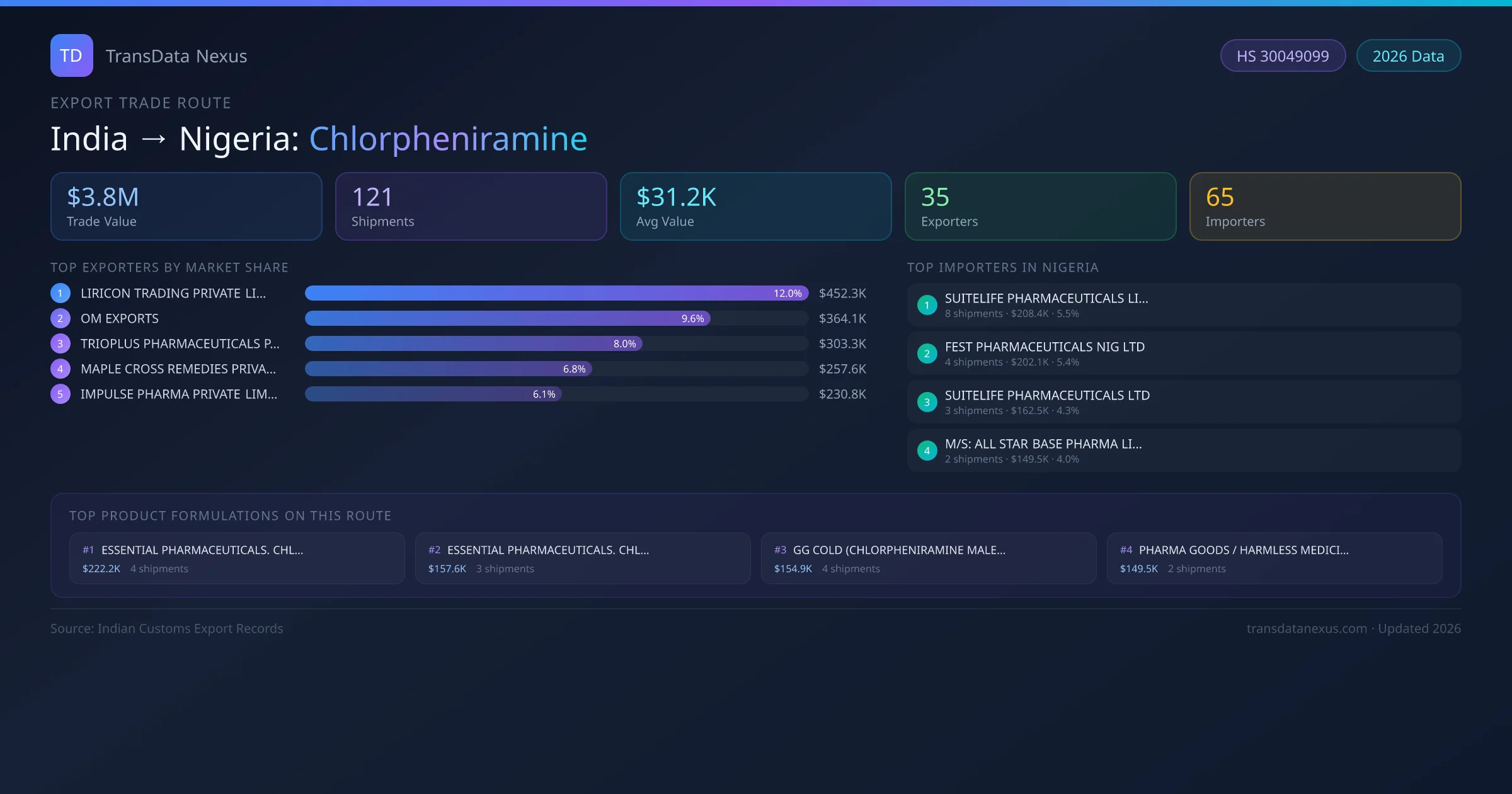Viewport: 1512px width, 794px height.
Task: Open the 121 Shipments stat card
Action: pos(471,206)
